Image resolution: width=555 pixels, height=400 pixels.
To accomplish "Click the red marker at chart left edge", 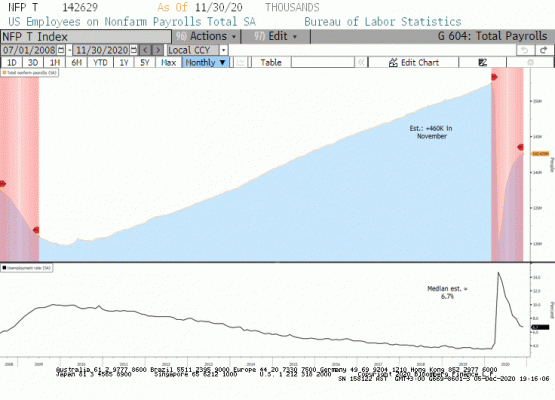I will coord(2,183).
